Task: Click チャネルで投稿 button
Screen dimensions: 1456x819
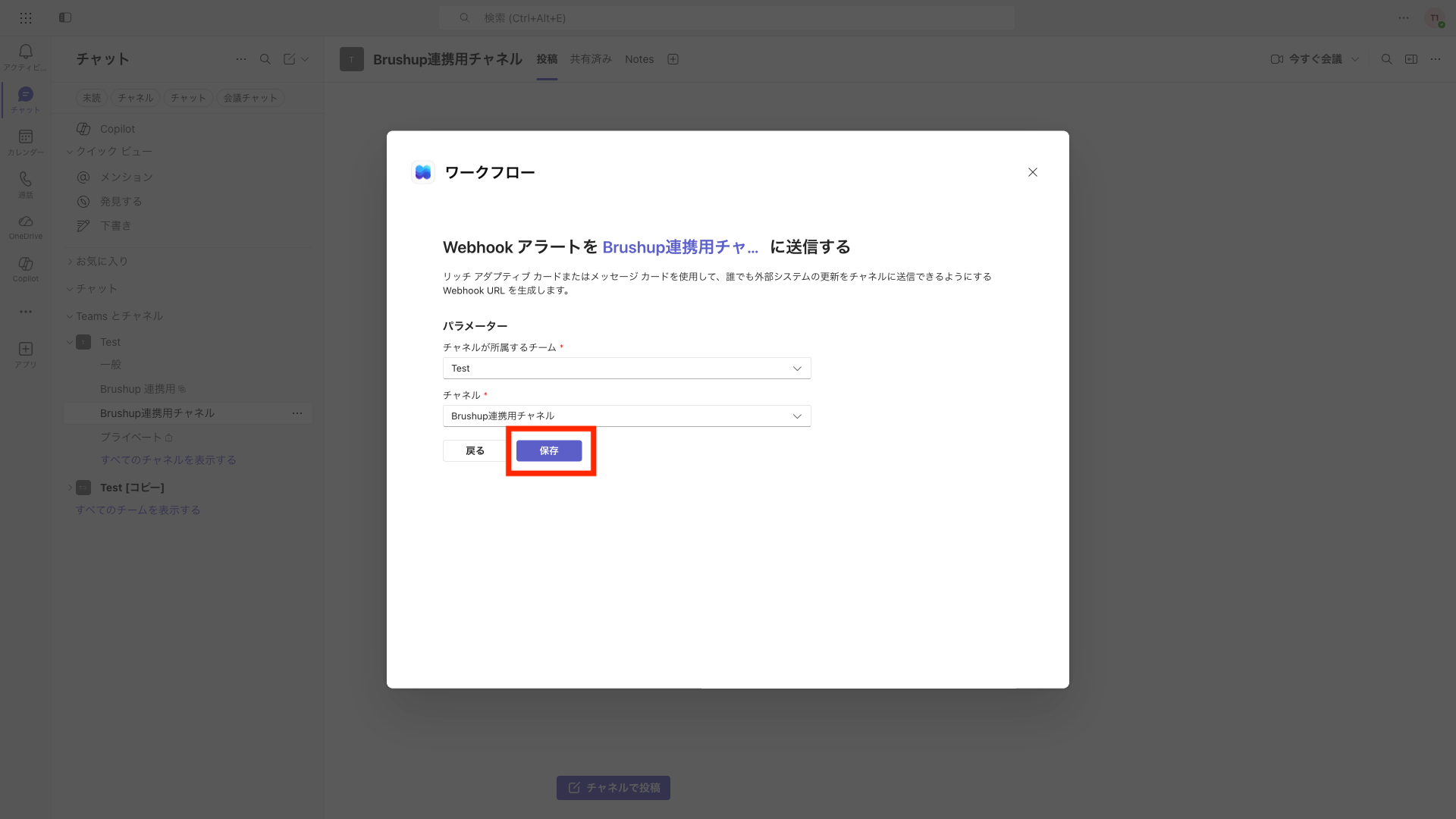Action: [613, 788]
